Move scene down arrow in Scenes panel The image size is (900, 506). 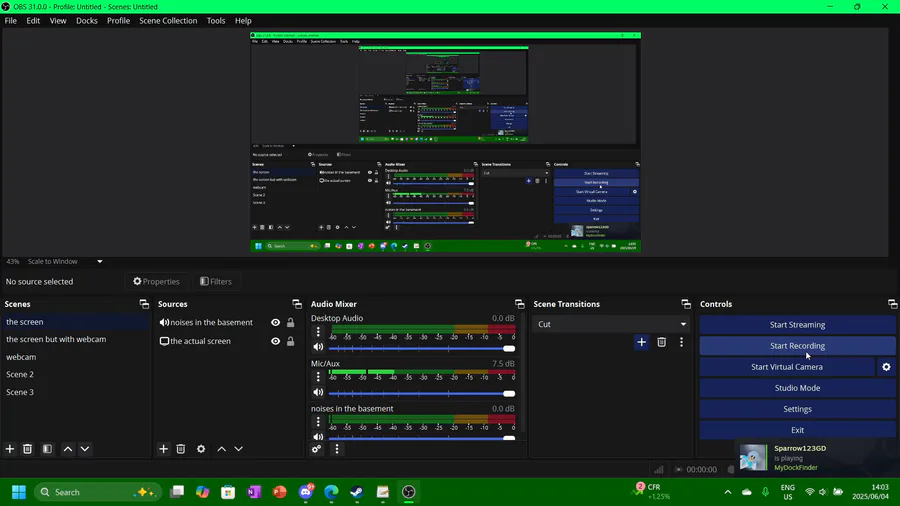pyautogui.click(x=85, y=449)
